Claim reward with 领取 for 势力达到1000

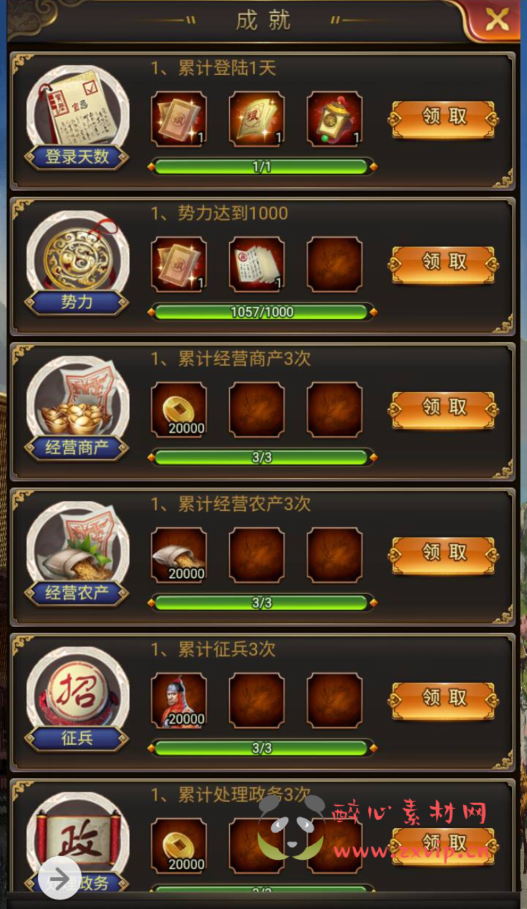click(444, 264)
